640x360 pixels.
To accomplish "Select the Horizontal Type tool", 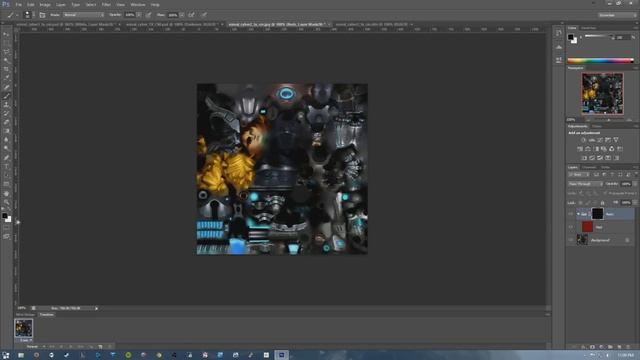I will [6, 167].
